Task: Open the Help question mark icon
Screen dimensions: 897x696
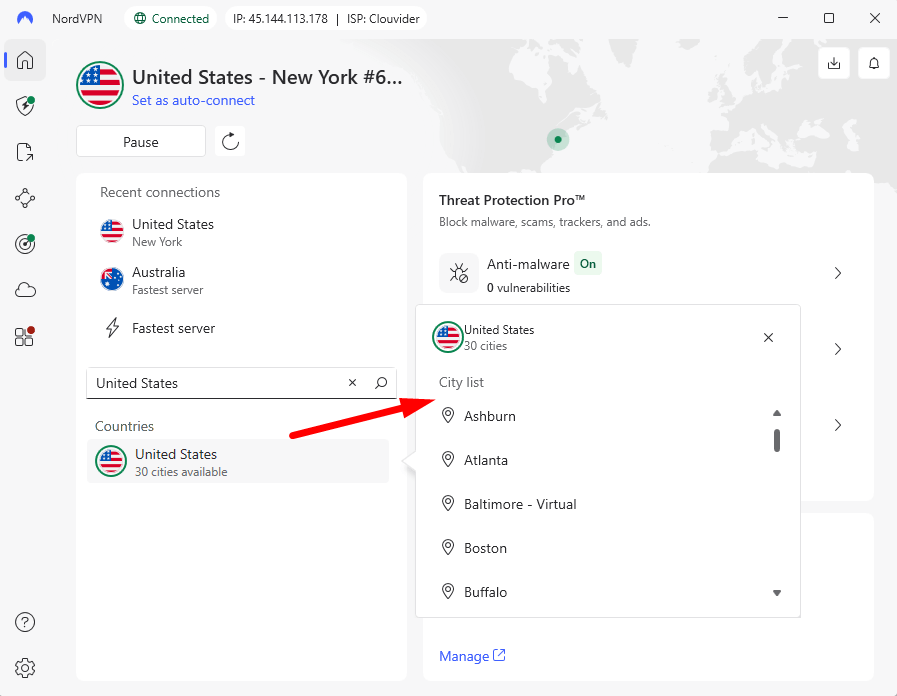Action: click(24, 622)
